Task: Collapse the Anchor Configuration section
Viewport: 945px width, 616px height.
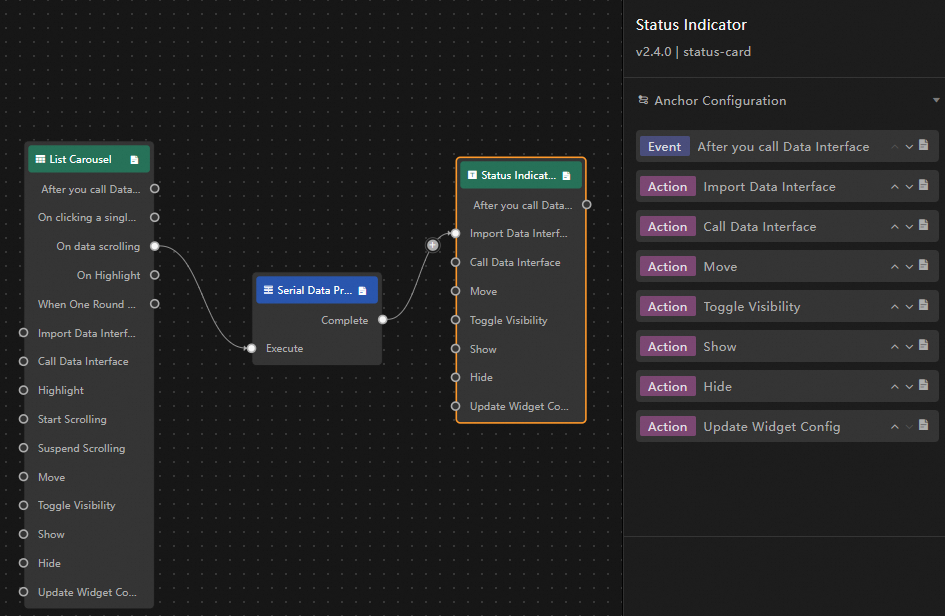Action: 936,101
